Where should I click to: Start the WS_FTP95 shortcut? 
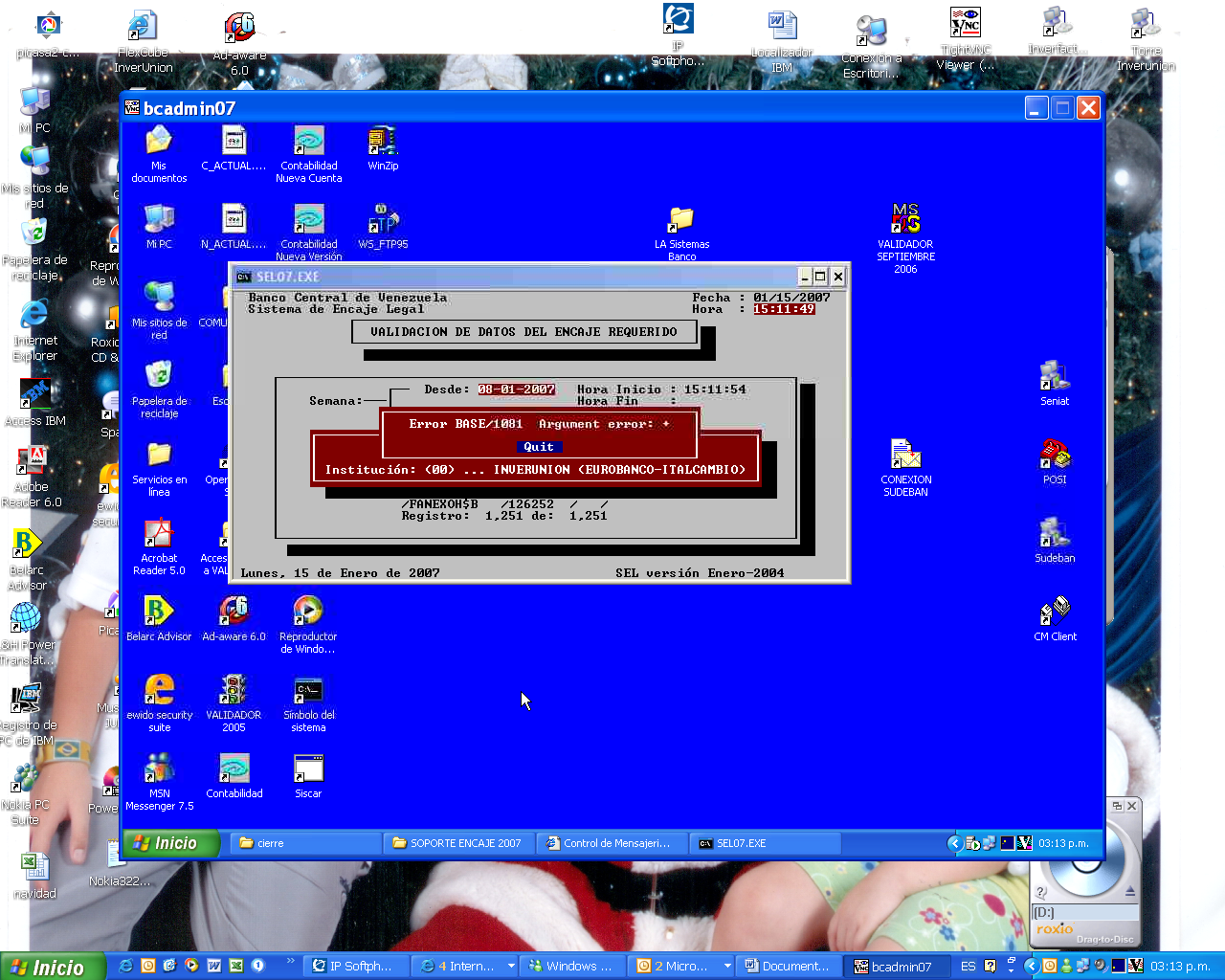tap(383, 227)
